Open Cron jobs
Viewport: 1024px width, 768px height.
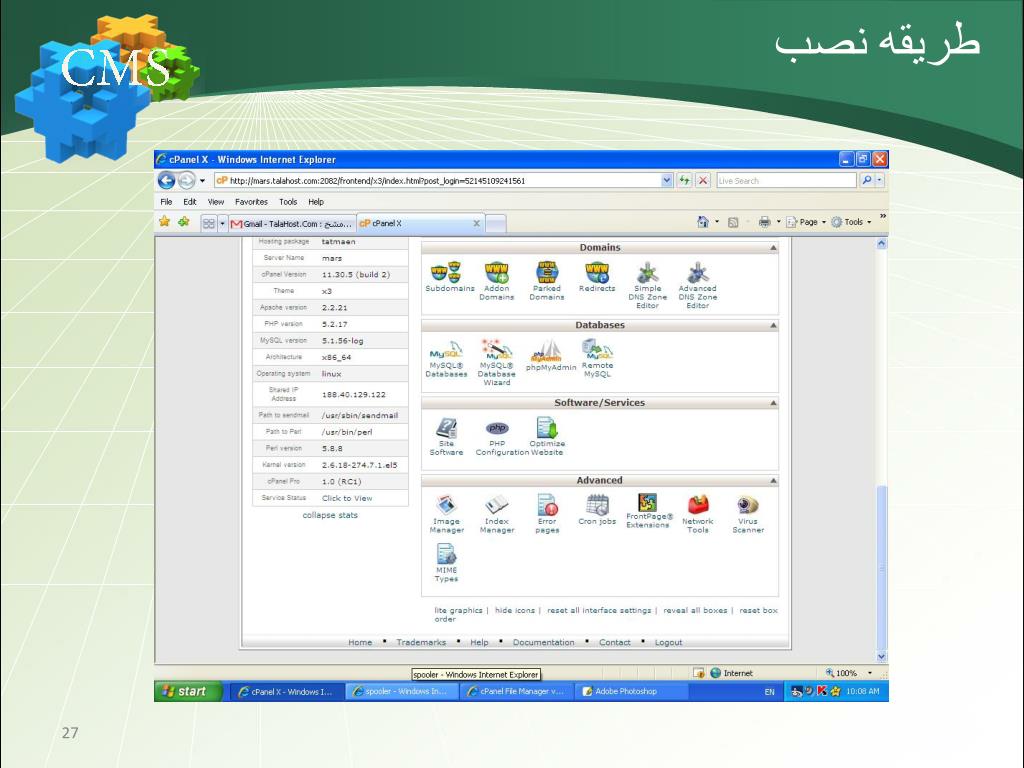(597, 510)
